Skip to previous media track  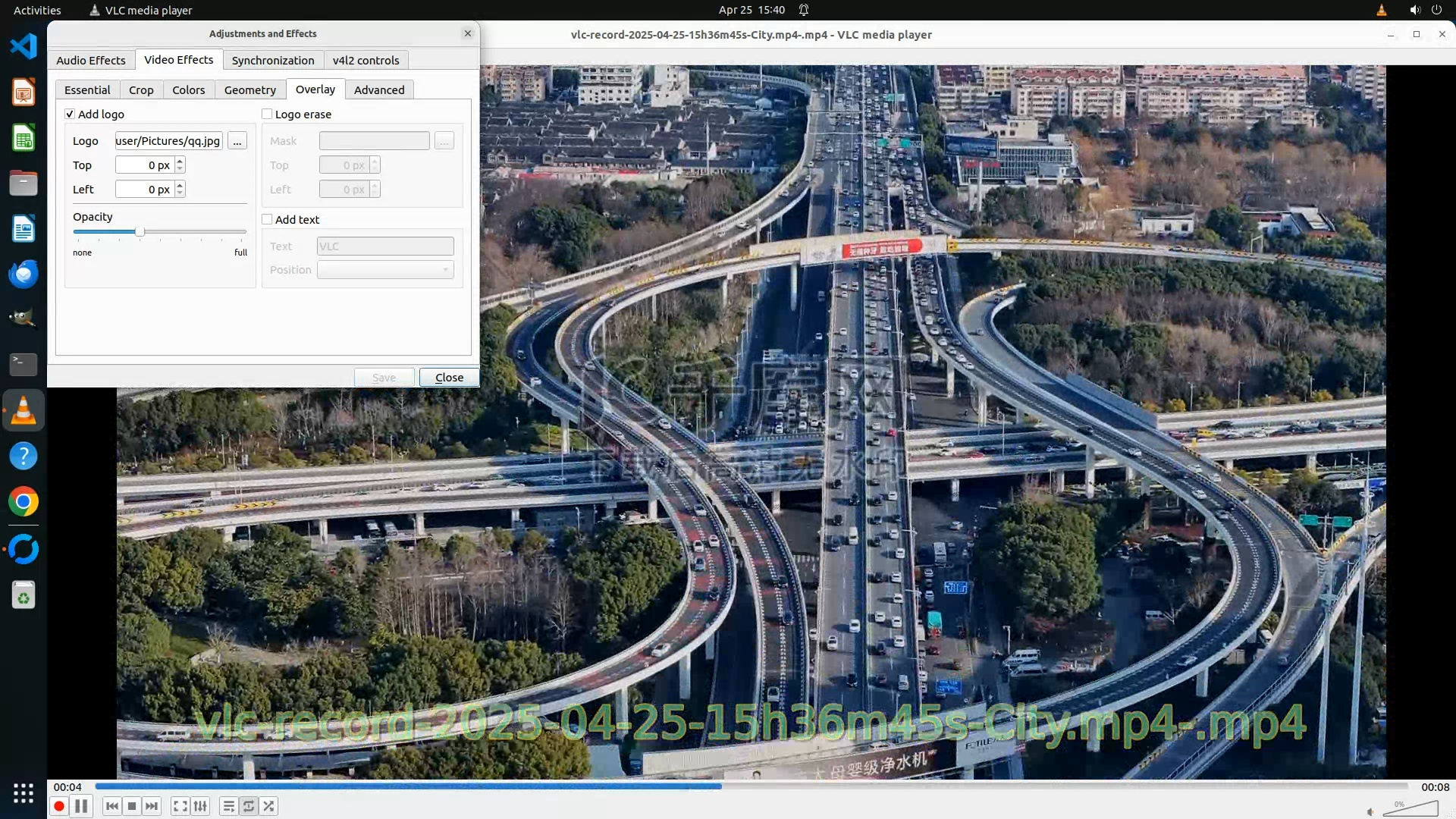112,806
